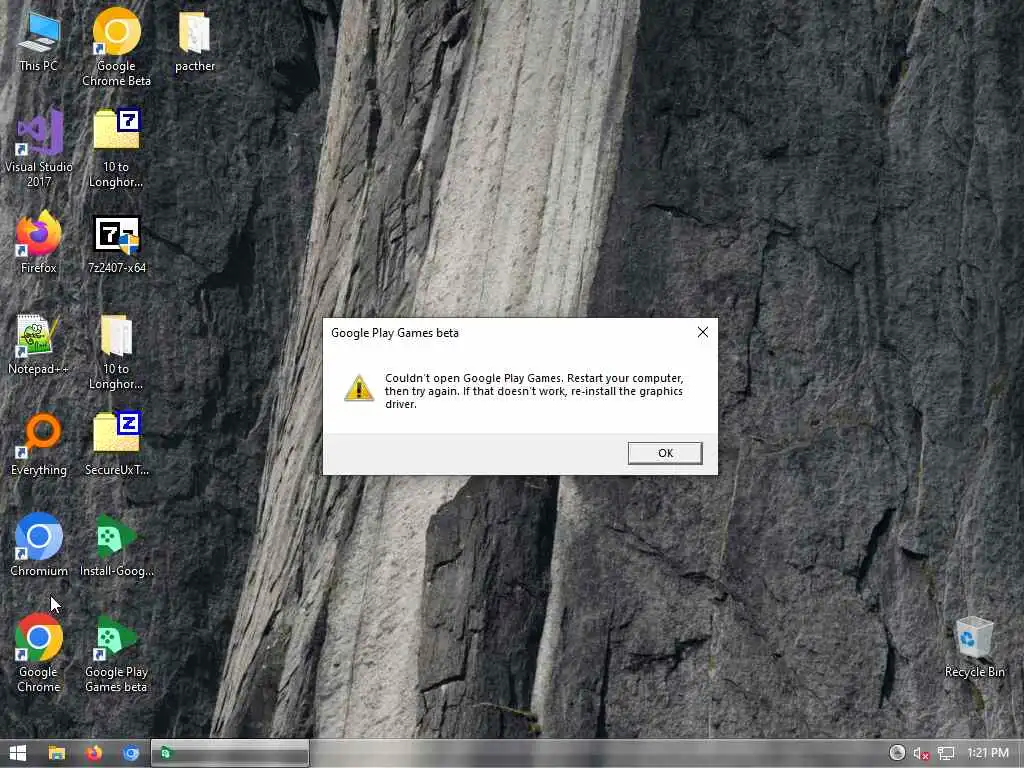Select the Visual Studio 2017 shortcut

[x=39, y=148]
